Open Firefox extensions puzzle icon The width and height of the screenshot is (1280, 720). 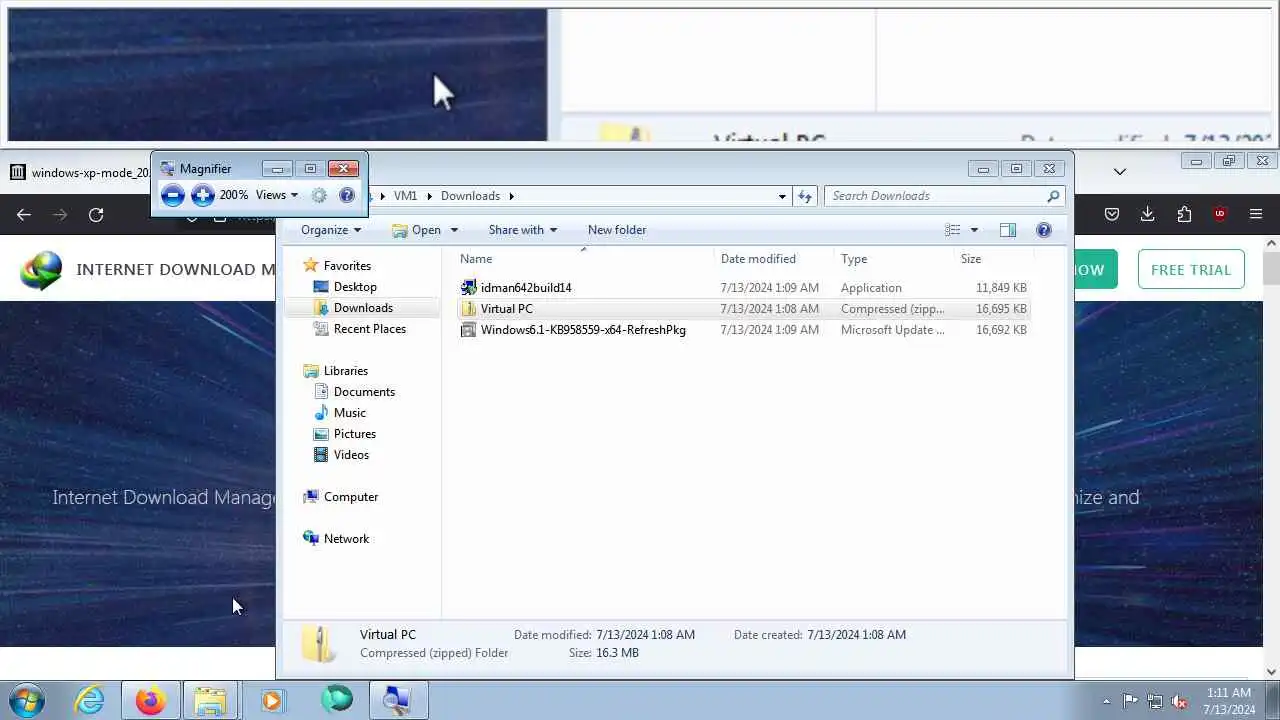pyautogui.click(x=1184, y=214)
